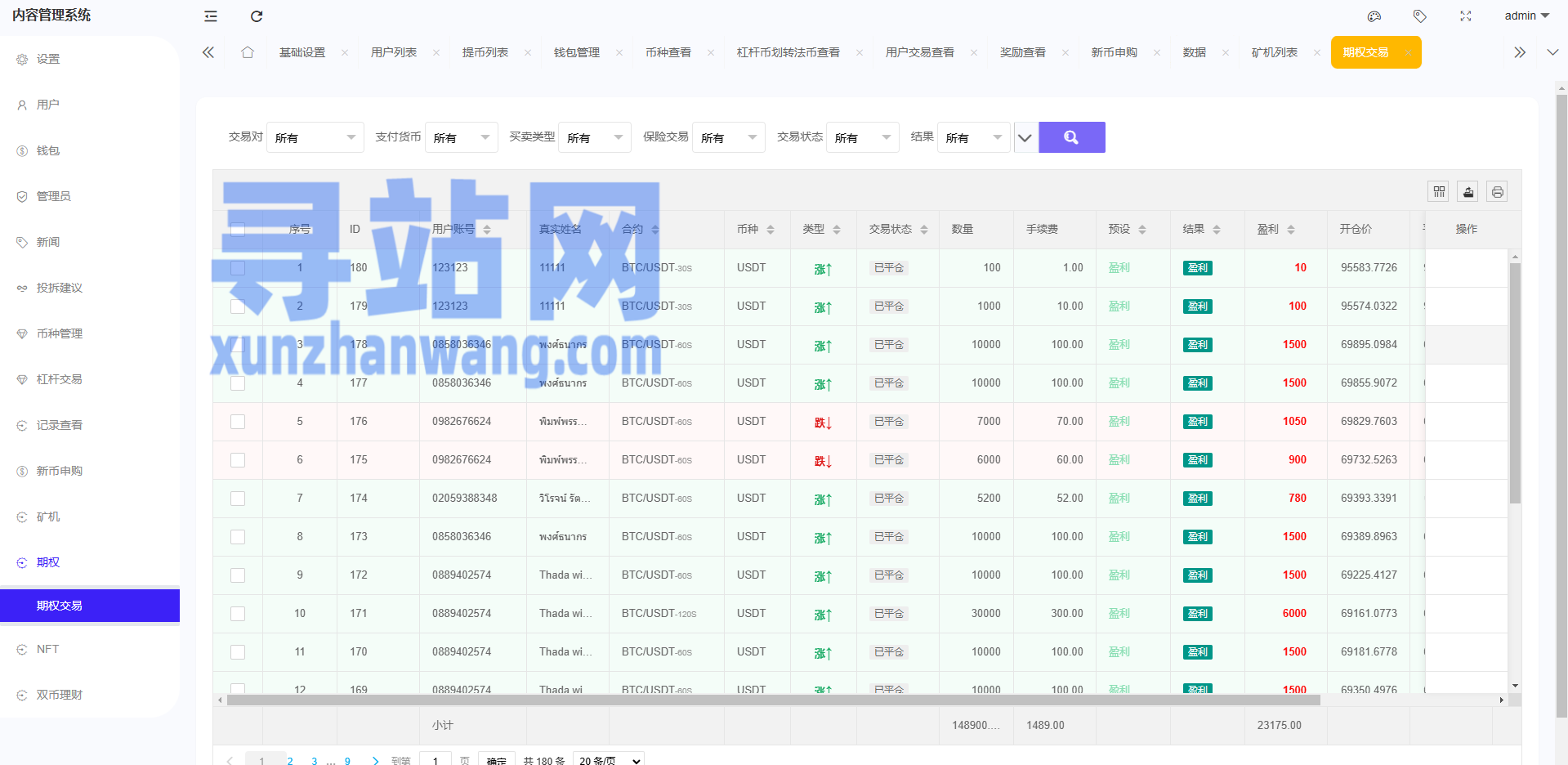Click the purple search button
Image resolution: width=1568 pixels, height=765 pixels.
(1072, 137)
